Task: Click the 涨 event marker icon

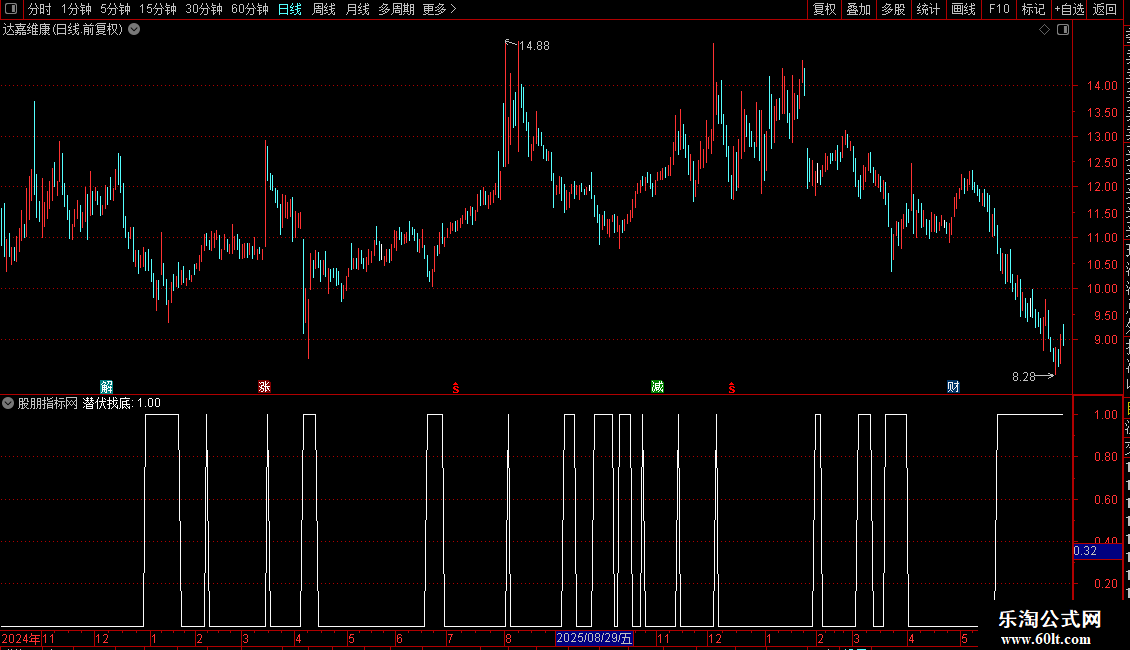Action: 264,387
